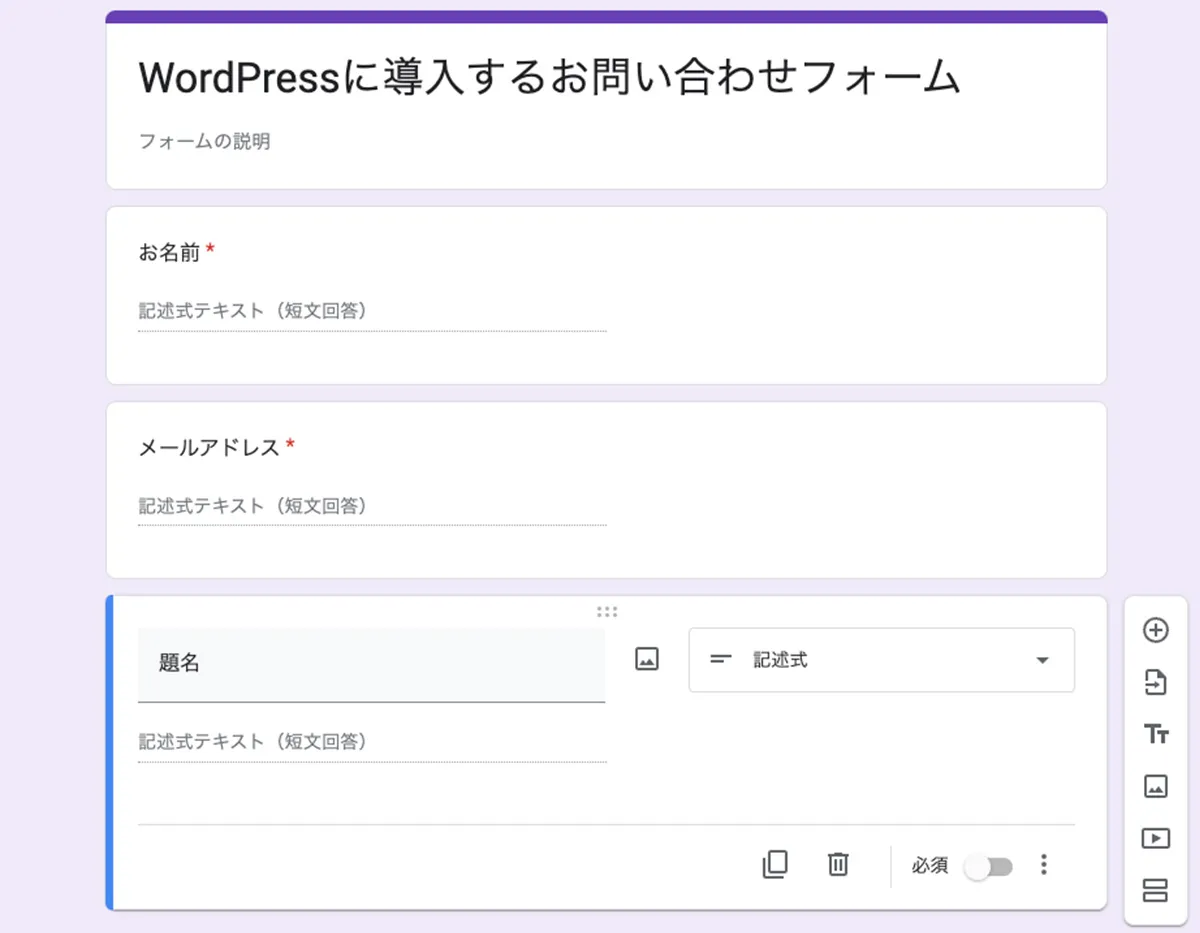Viewport: 1200px width, 933px height.
Task: Click the フォームの説明 description field
Action: [204, 141]
